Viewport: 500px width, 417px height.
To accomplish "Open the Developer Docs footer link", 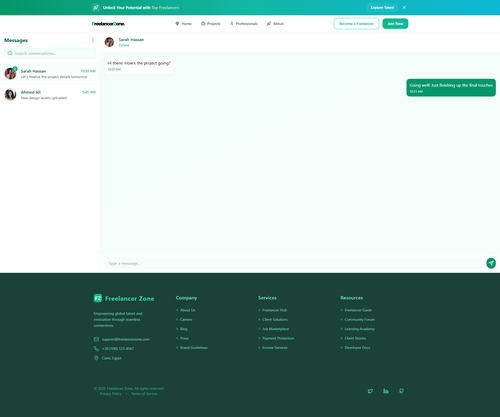I will tap(357, 347).
